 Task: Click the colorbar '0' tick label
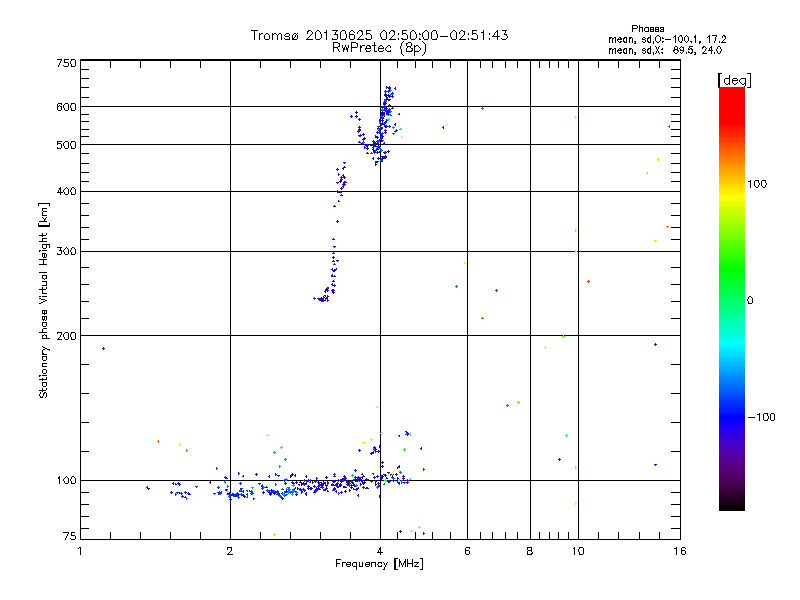749,301
